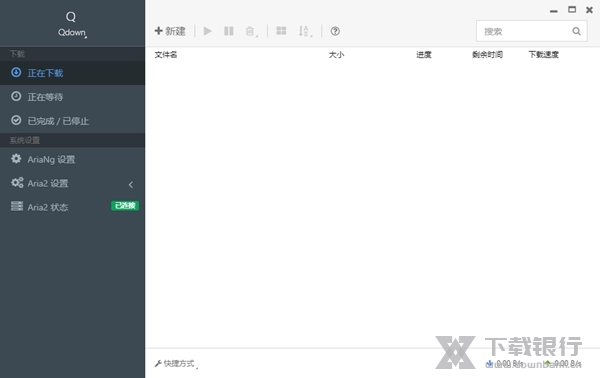The image size is (600, 378).
Task: Sort by 下载速度 column header
Action: [543, 55]
